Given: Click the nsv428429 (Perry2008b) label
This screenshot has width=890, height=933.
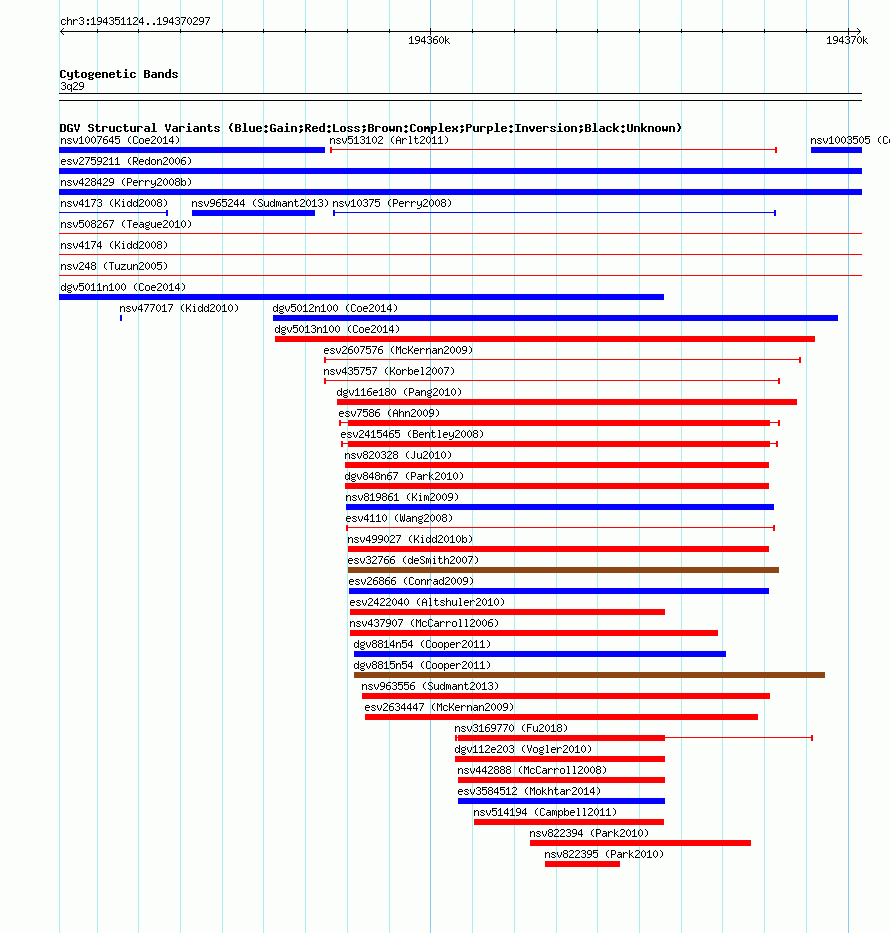Looking at the screenshot, I should point(126,182).
